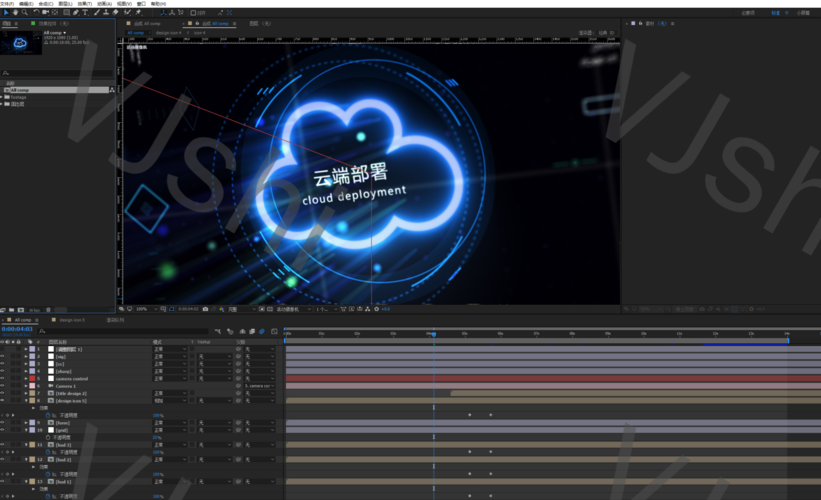Toggle transparency grid in the viewer
The image size is (821, 500).
270,309
